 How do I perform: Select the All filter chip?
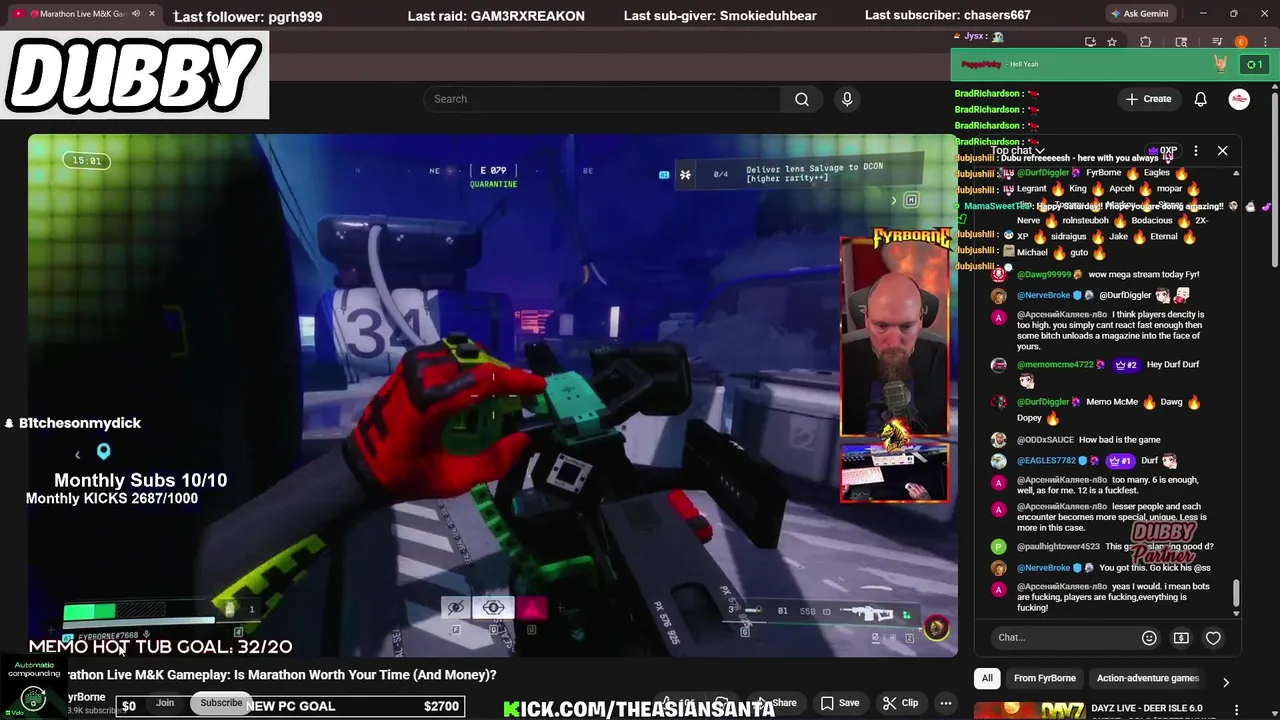tap(987, 678)
